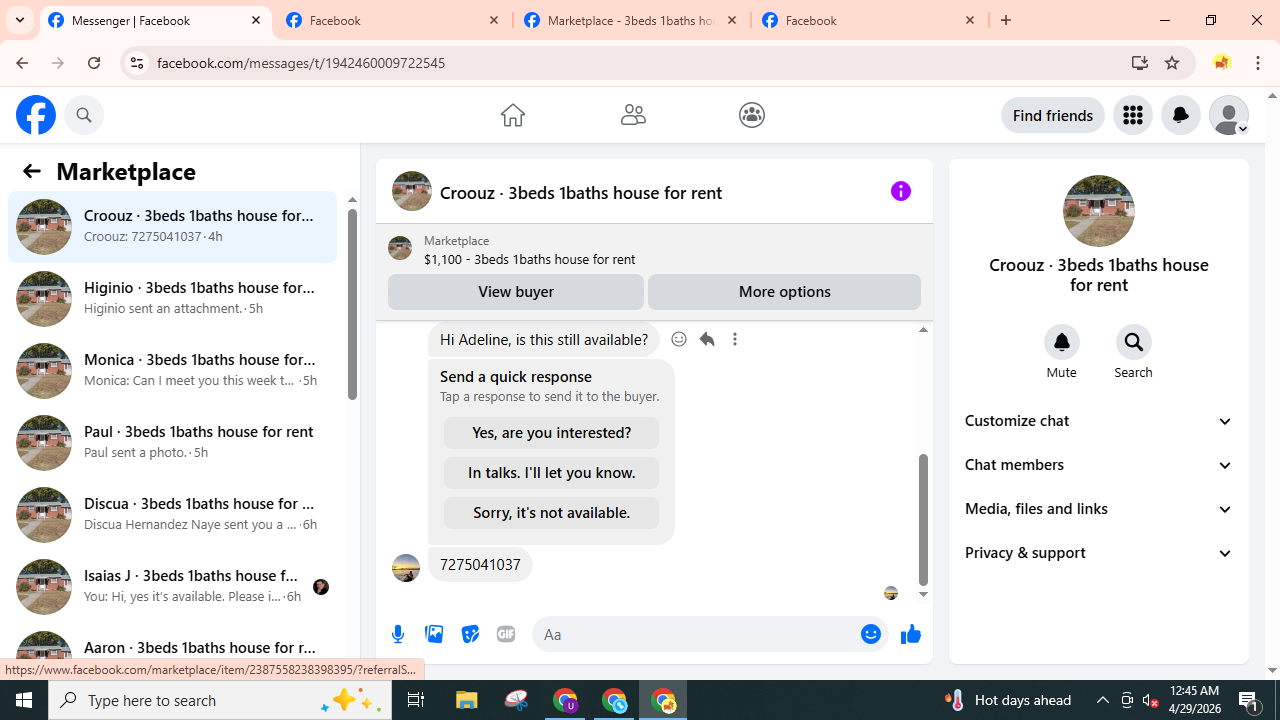Viewport: 1280px width, 720px height.
Task: Open the Facebook menu grid icon
Action: [x=1133, y=115]
